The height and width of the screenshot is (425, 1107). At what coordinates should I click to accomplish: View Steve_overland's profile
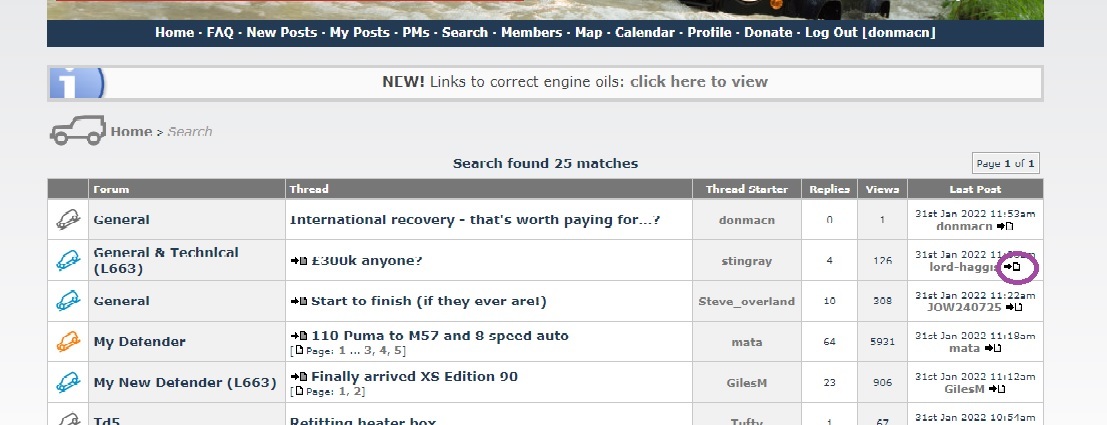747,301
